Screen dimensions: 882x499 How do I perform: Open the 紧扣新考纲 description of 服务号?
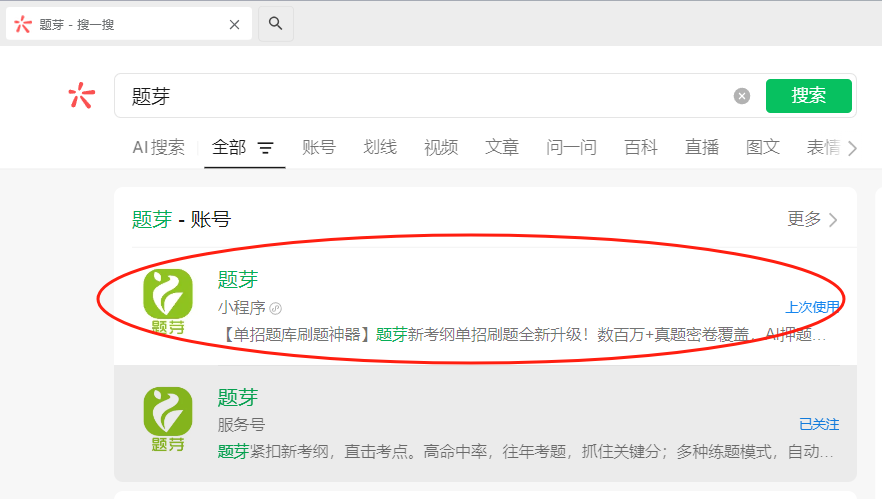(x=525, y=452)
